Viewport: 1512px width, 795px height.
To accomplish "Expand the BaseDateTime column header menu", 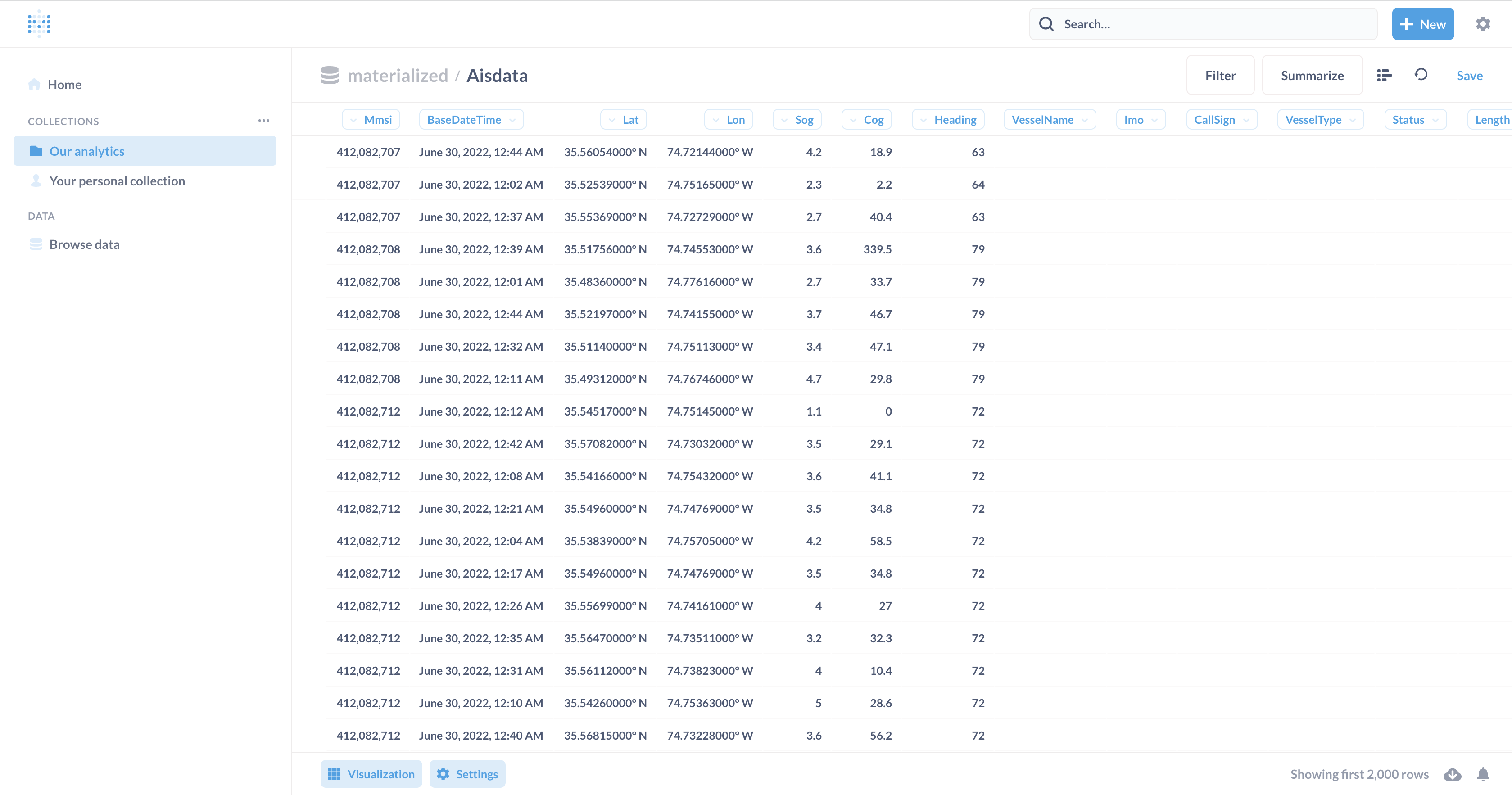I will click(x=471, y=120).
